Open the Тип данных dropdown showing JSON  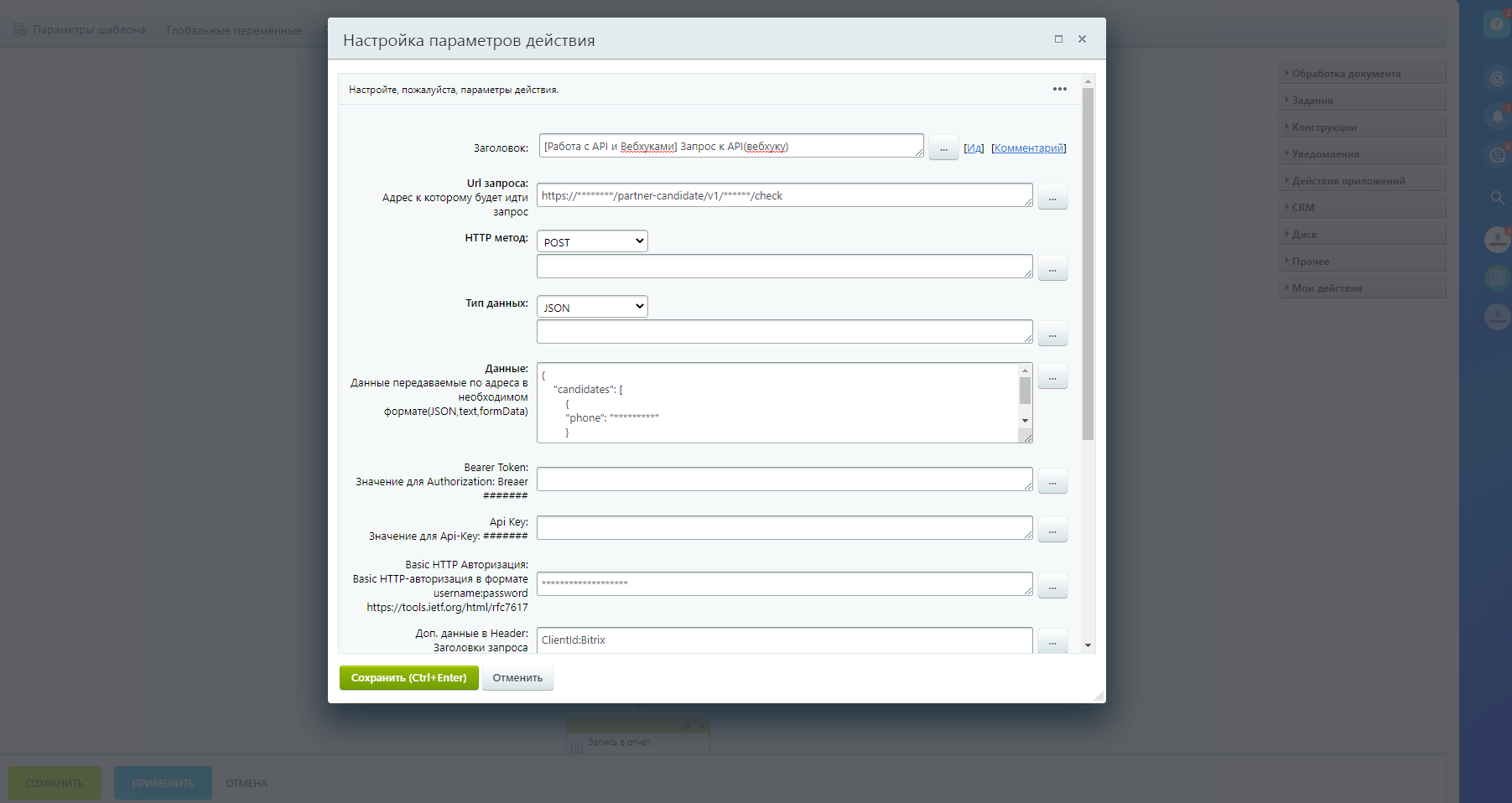[x=592, y=307]
